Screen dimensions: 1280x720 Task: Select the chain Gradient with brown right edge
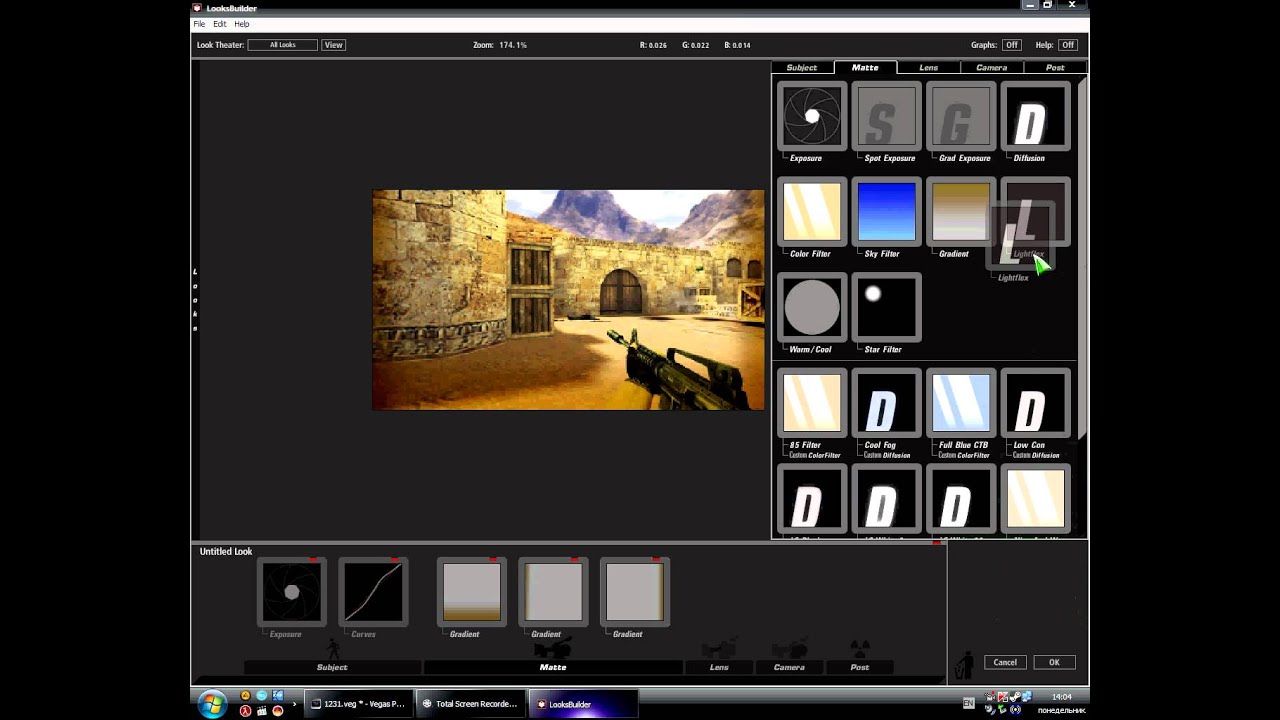[x=635, y=592]
